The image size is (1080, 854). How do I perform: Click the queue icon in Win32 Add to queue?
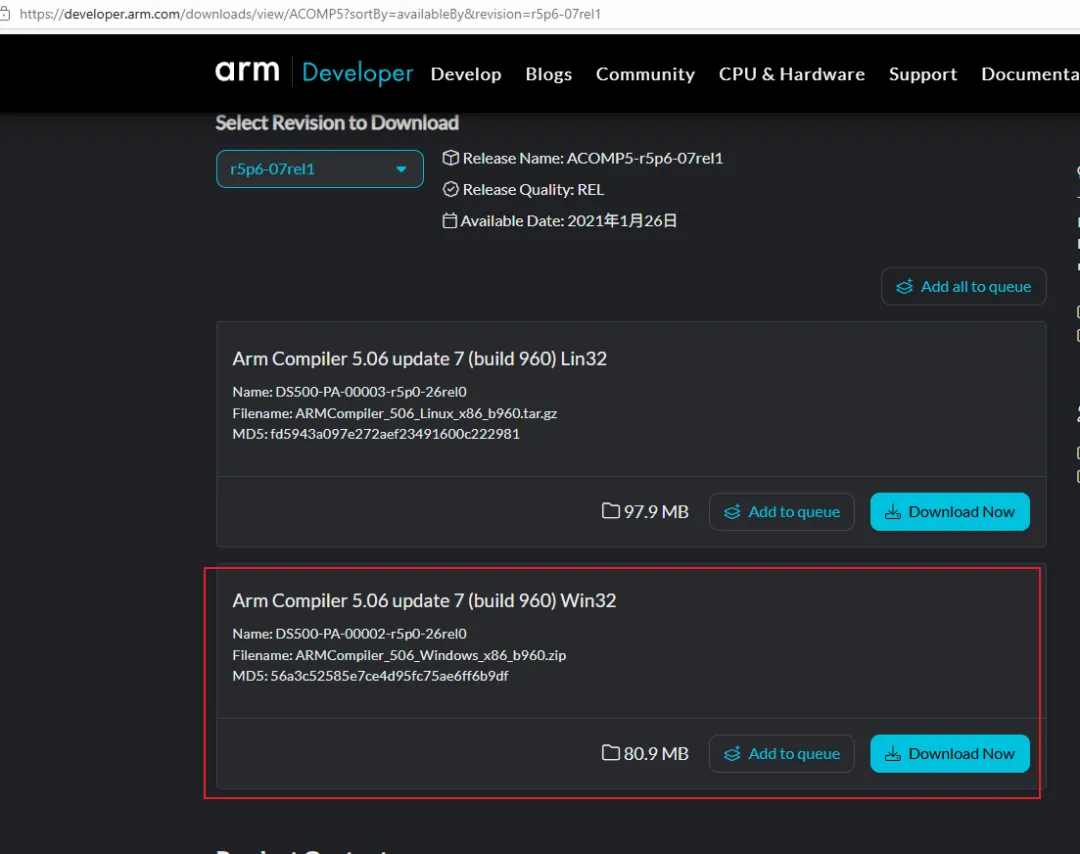coord(732,753)
